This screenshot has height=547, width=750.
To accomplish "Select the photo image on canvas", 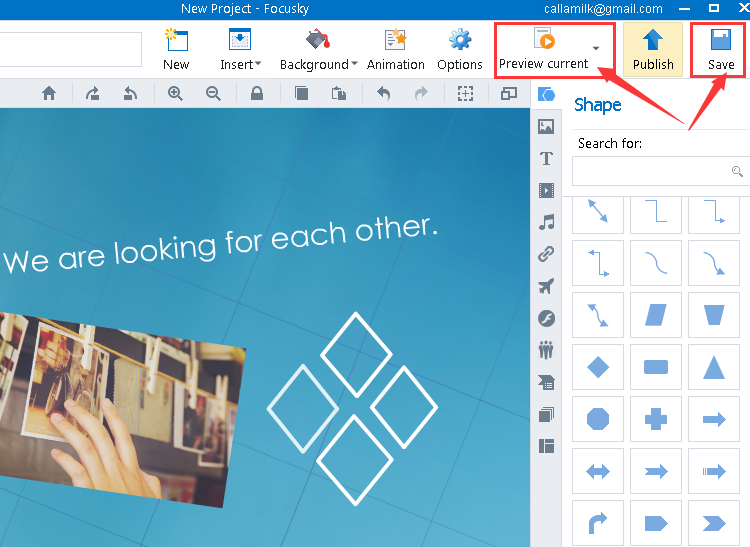I will (x=122, y=410).
